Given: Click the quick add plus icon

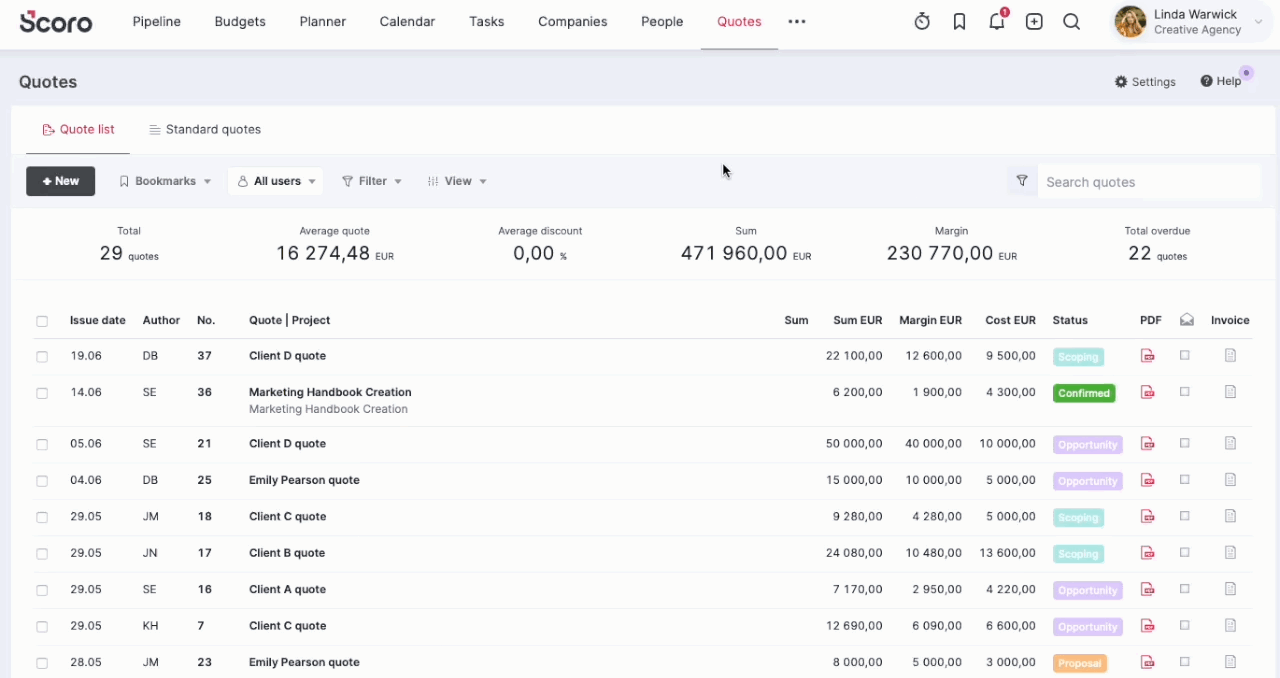Looking at the screenshot, I should point(1034,22).
